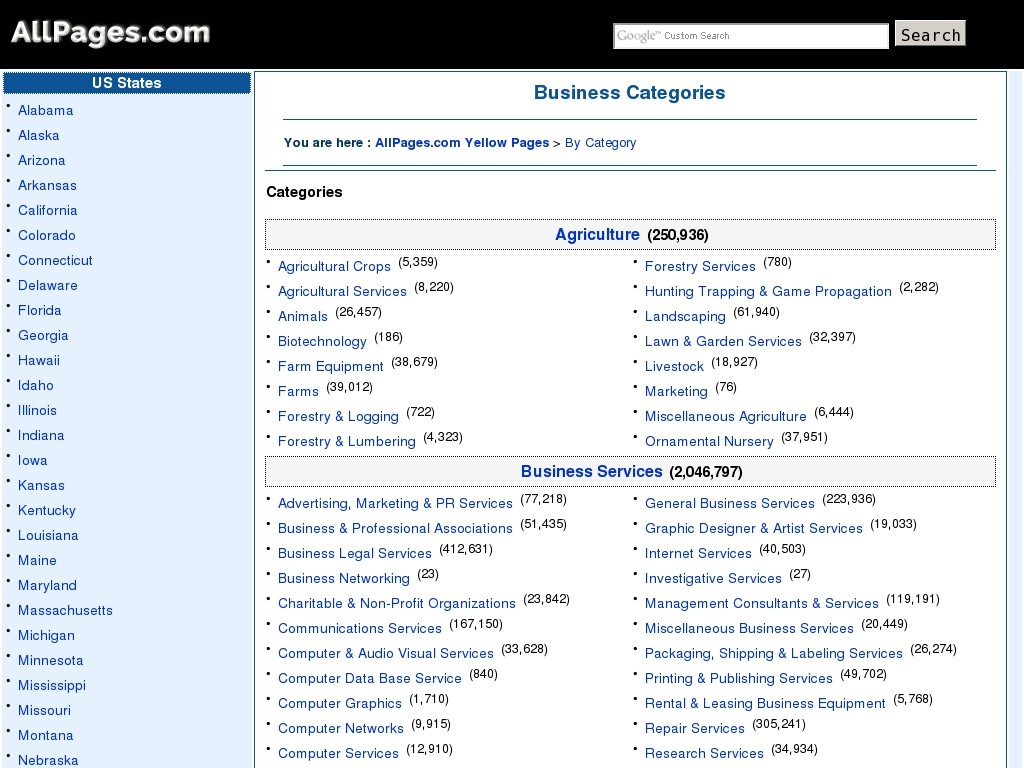Screen dimensions: 1024x768
Task: Open the Animals category
Action: 302,316
